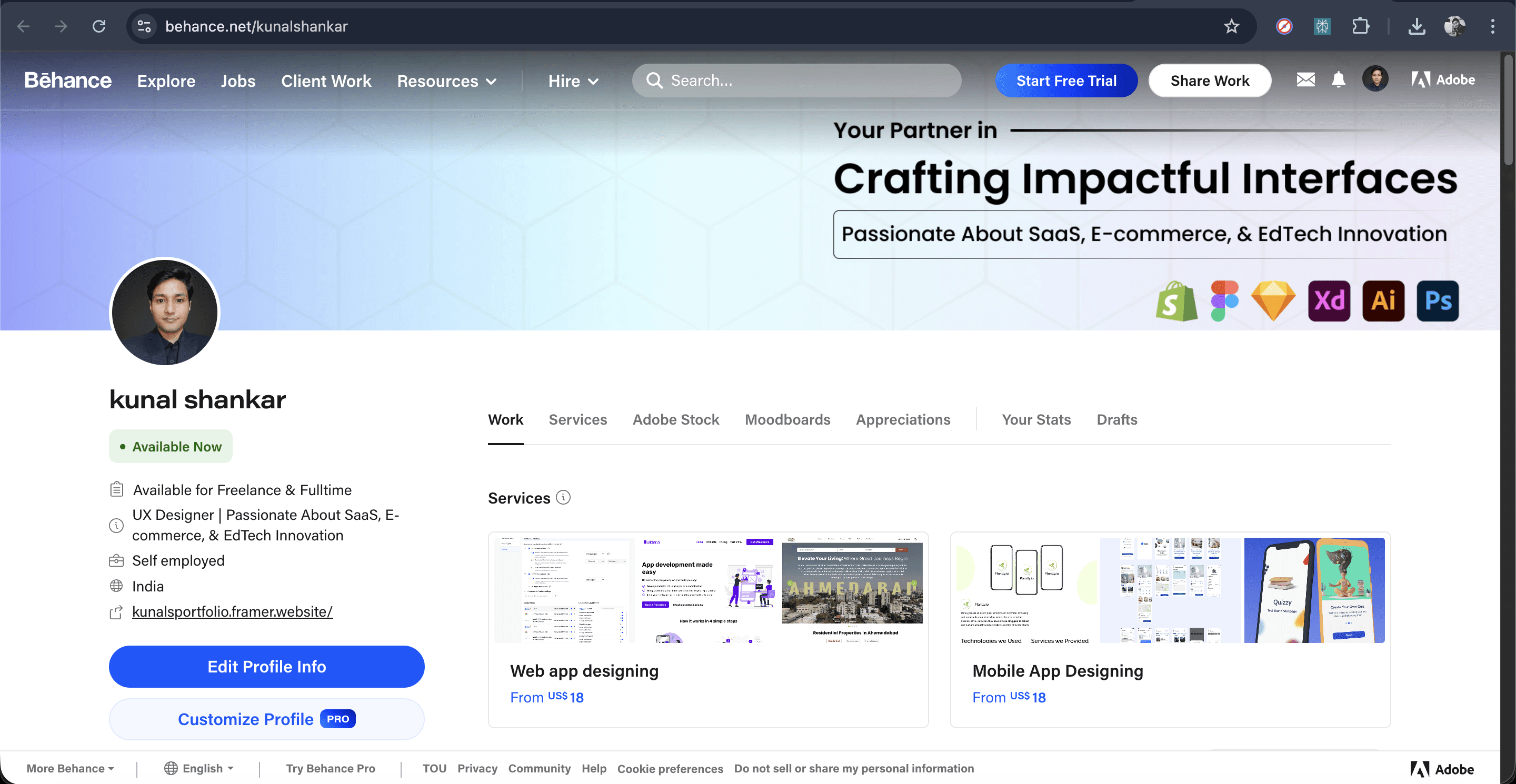Click the Available Now status badge

tap(171, 446)
